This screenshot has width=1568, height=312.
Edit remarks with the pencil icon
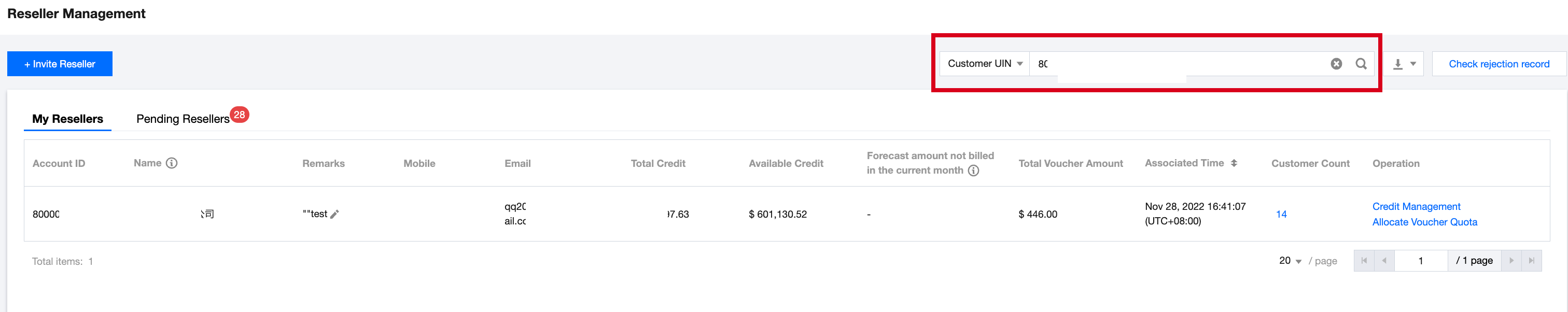[x=334, y=214]
